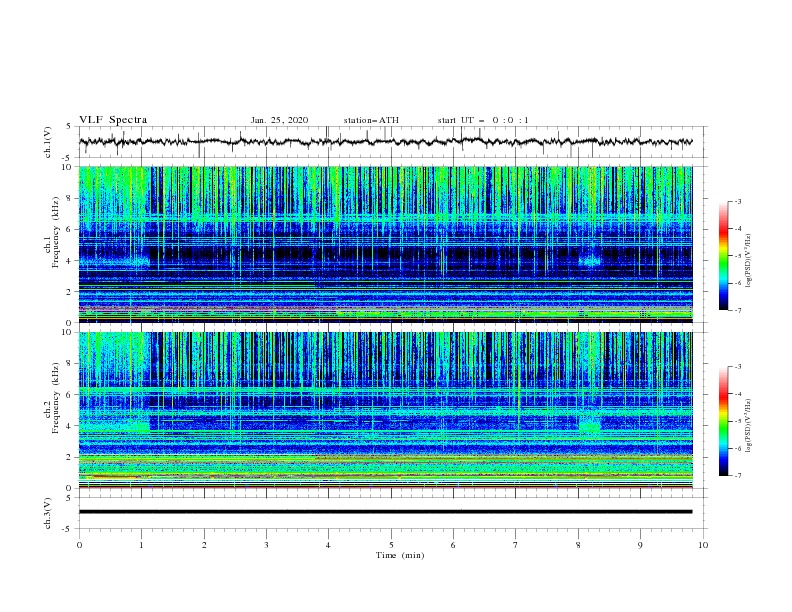
Task: Click the "-3" tick on the ch.2 colorbar
Action: [x=737, y=367]
